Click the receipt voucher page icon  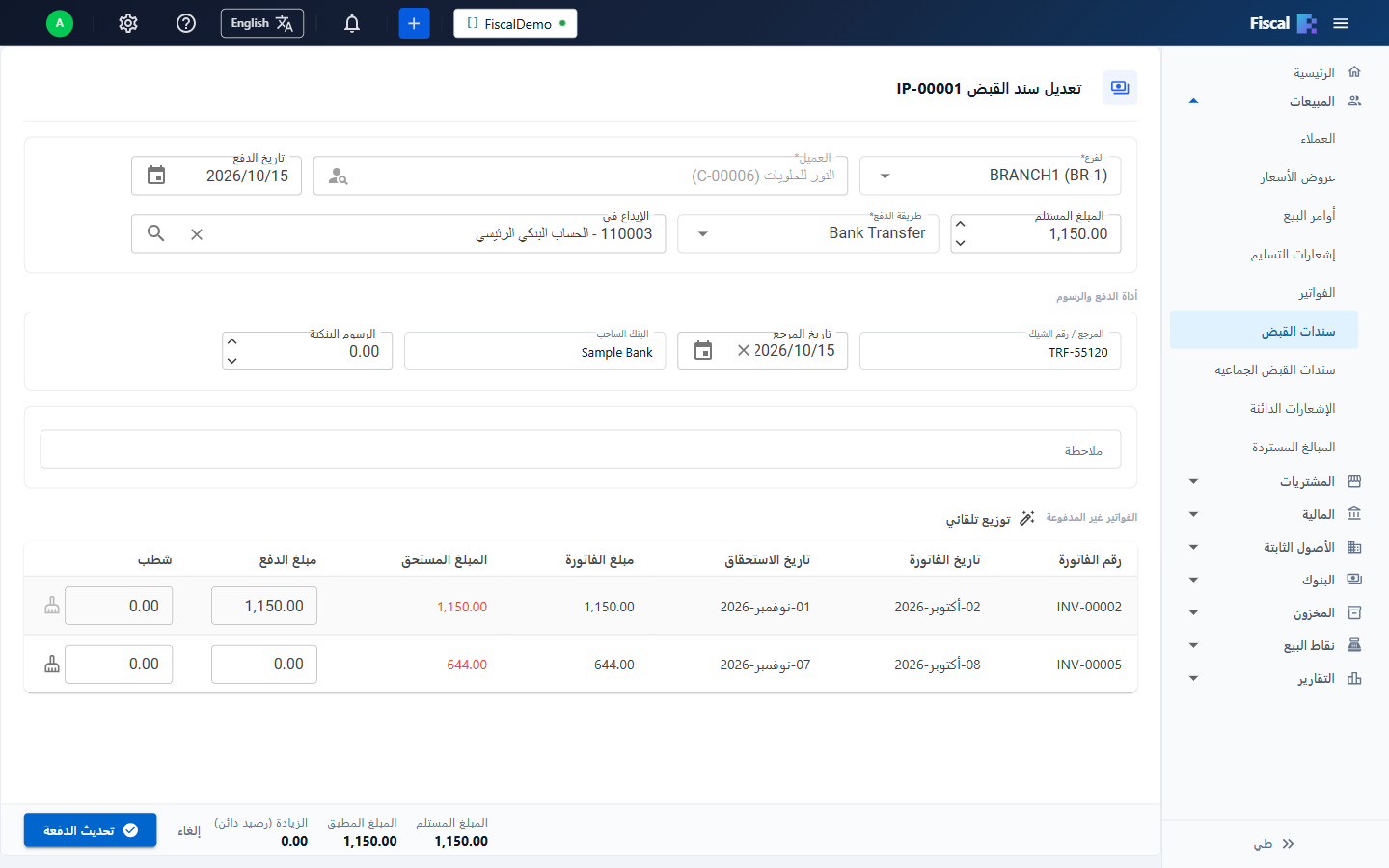[1120, 88]
